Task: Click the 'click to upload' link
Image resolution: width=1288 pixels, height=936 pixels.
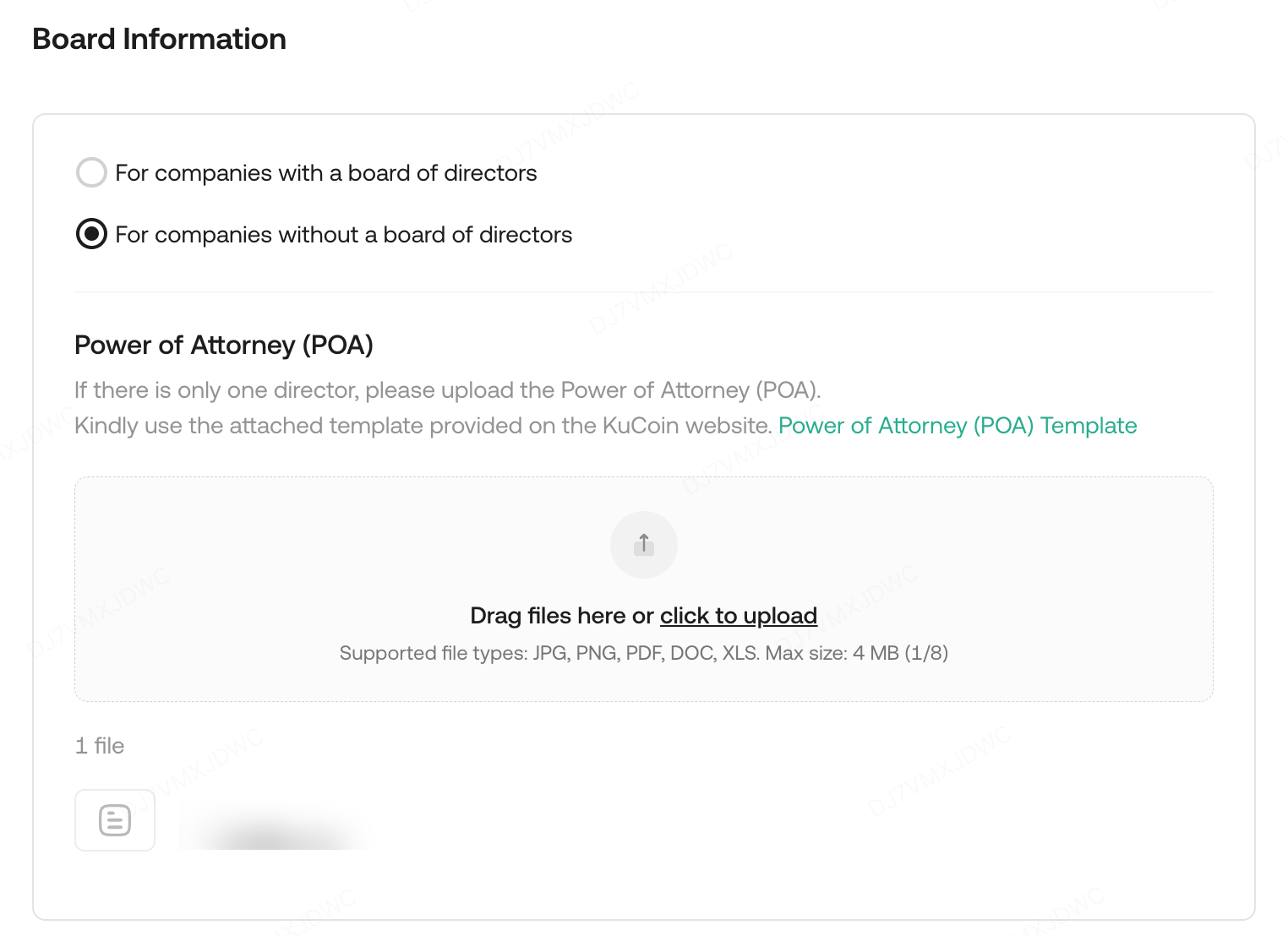Action: click(x=738, y=616)
